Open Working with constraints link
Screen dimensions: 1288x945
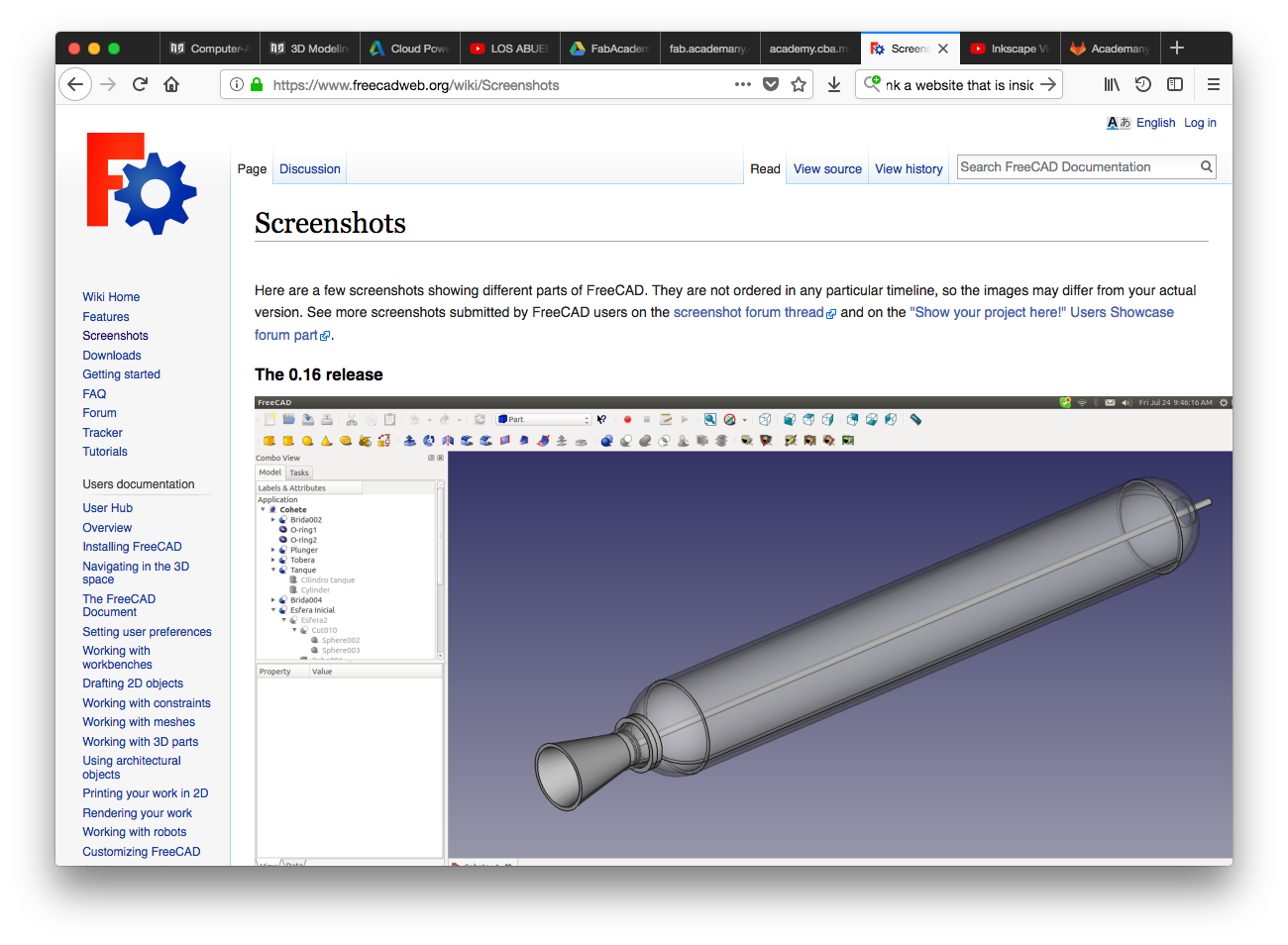(x=147, y=703)
